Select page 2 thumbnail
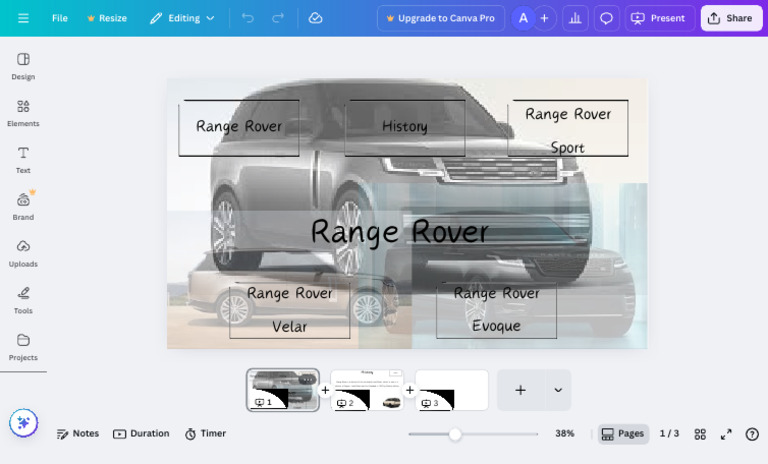Viewport: 768px width, 464px height. [367, 390]
